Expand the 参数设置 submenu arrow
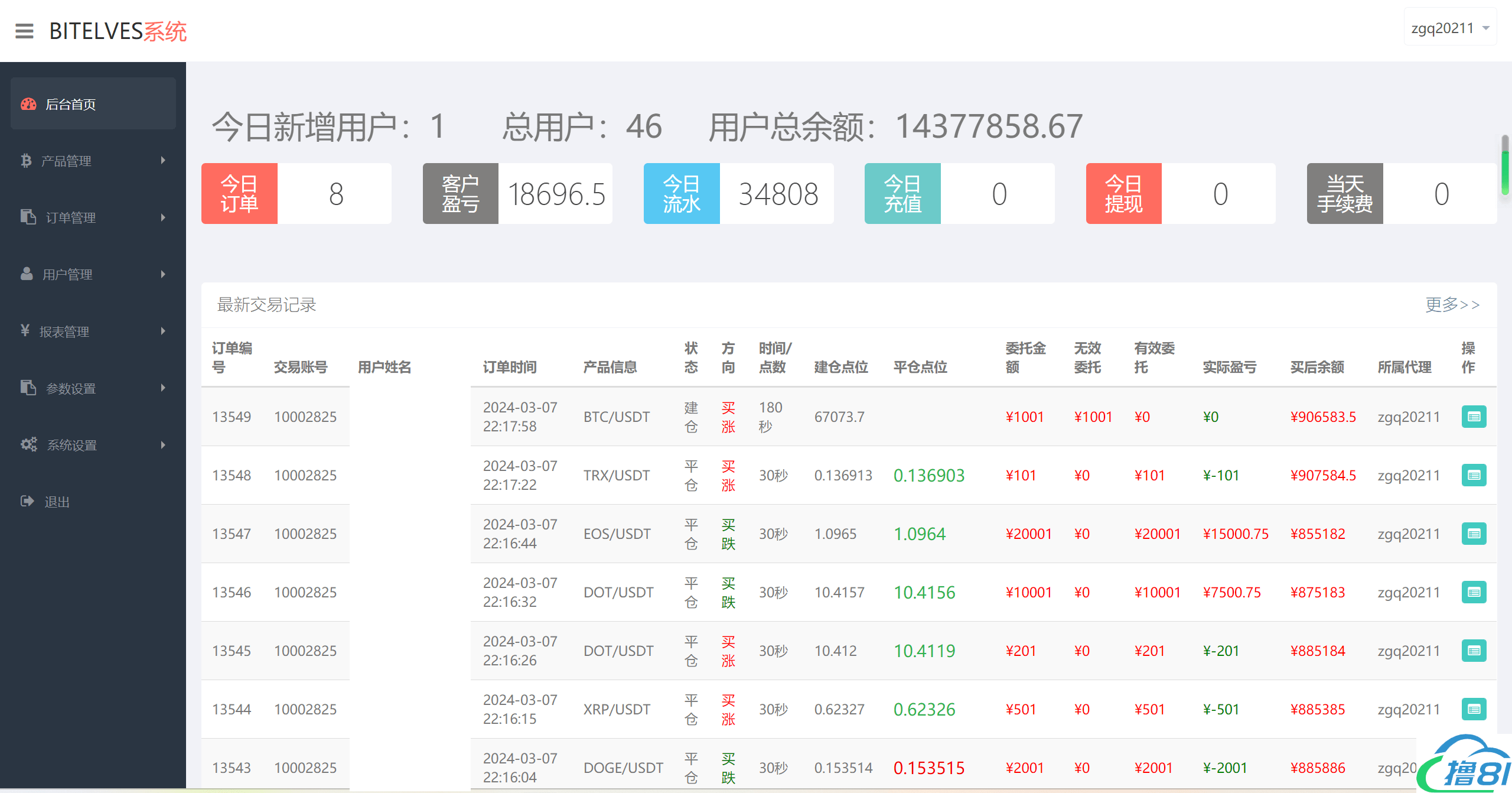 pos(163,388)
